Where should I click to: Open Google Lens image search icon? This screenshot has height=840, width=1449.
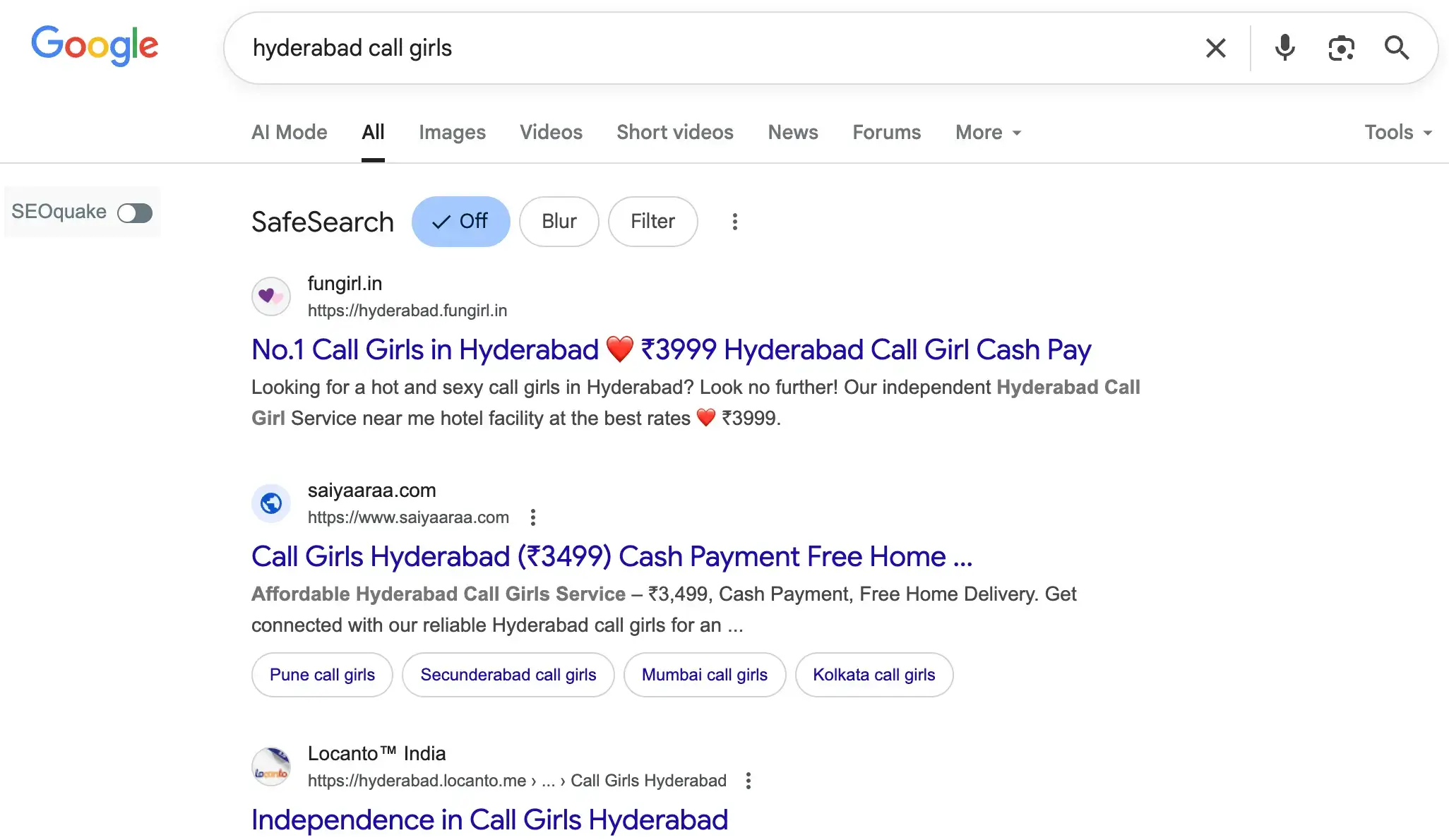pos(1340,48)
